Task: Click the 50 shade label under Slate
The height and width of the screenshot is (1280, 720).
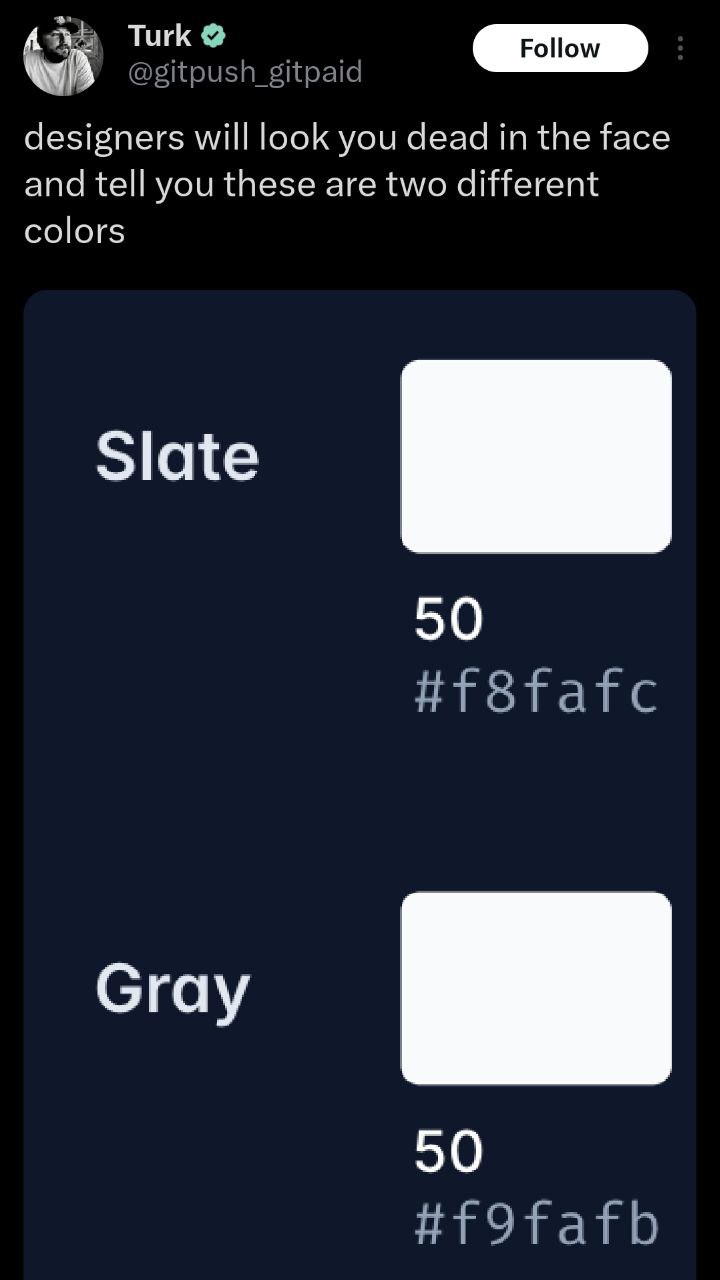Action: pos(448,620)
